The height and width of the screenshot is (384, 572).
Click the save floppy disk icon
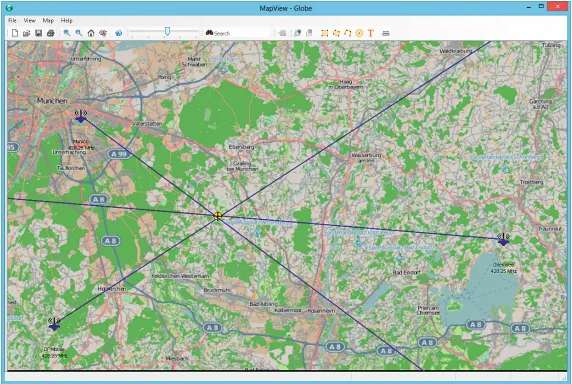tap(38, 33)
